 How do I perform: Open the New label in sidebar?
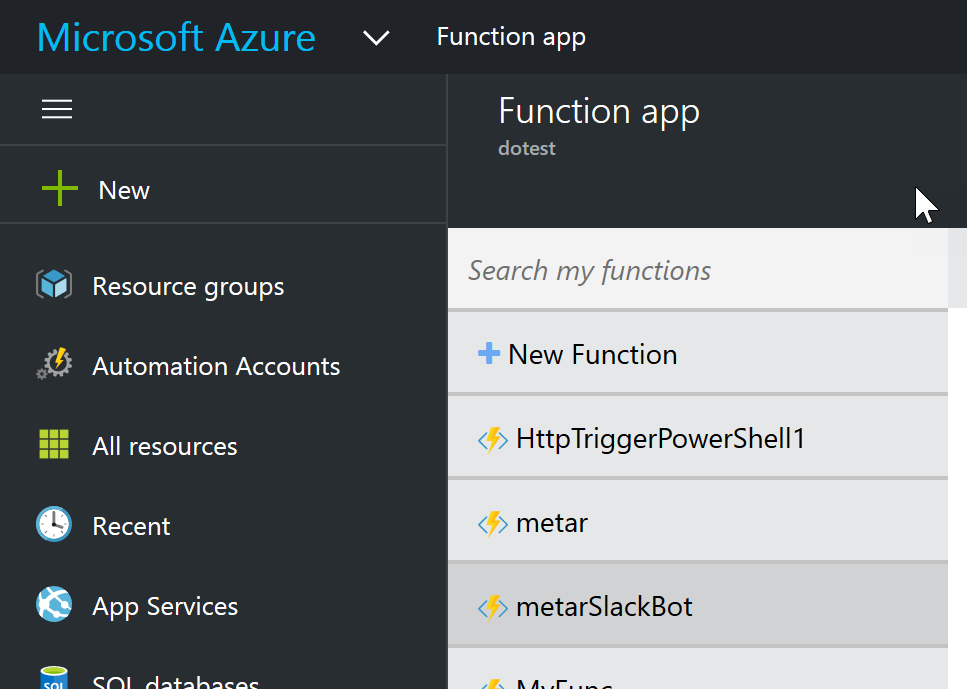click(x=124, y=190)
